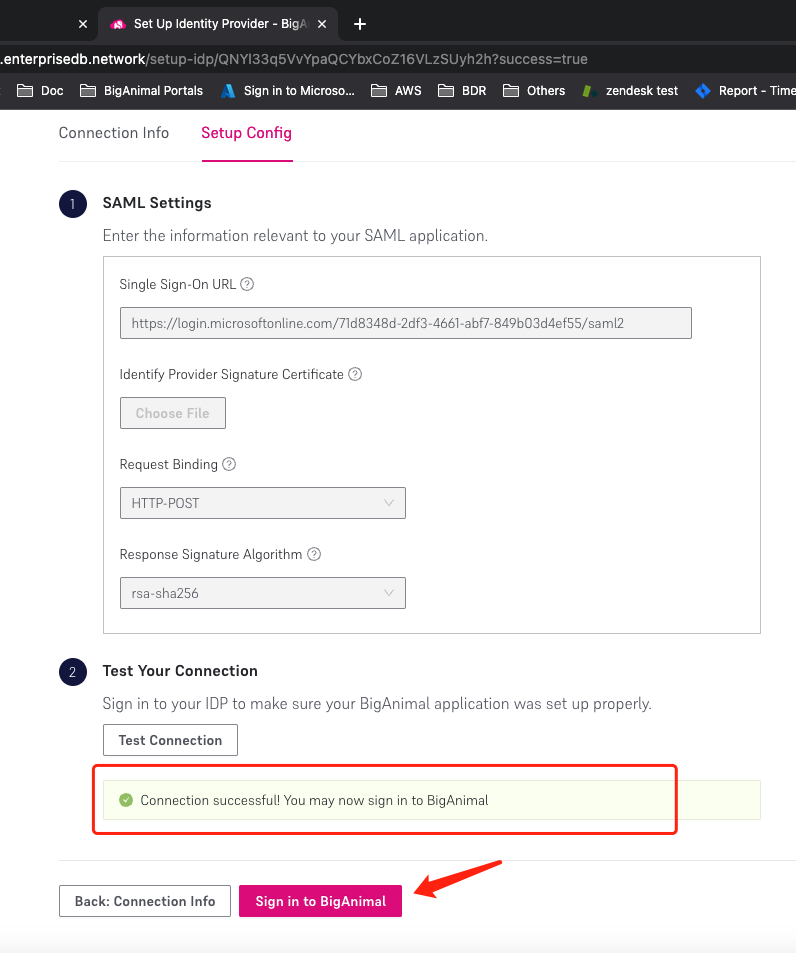Open the BigAnimal Portals bookmark folder
This screenshot has height=953, width=796.
[142, 91]
